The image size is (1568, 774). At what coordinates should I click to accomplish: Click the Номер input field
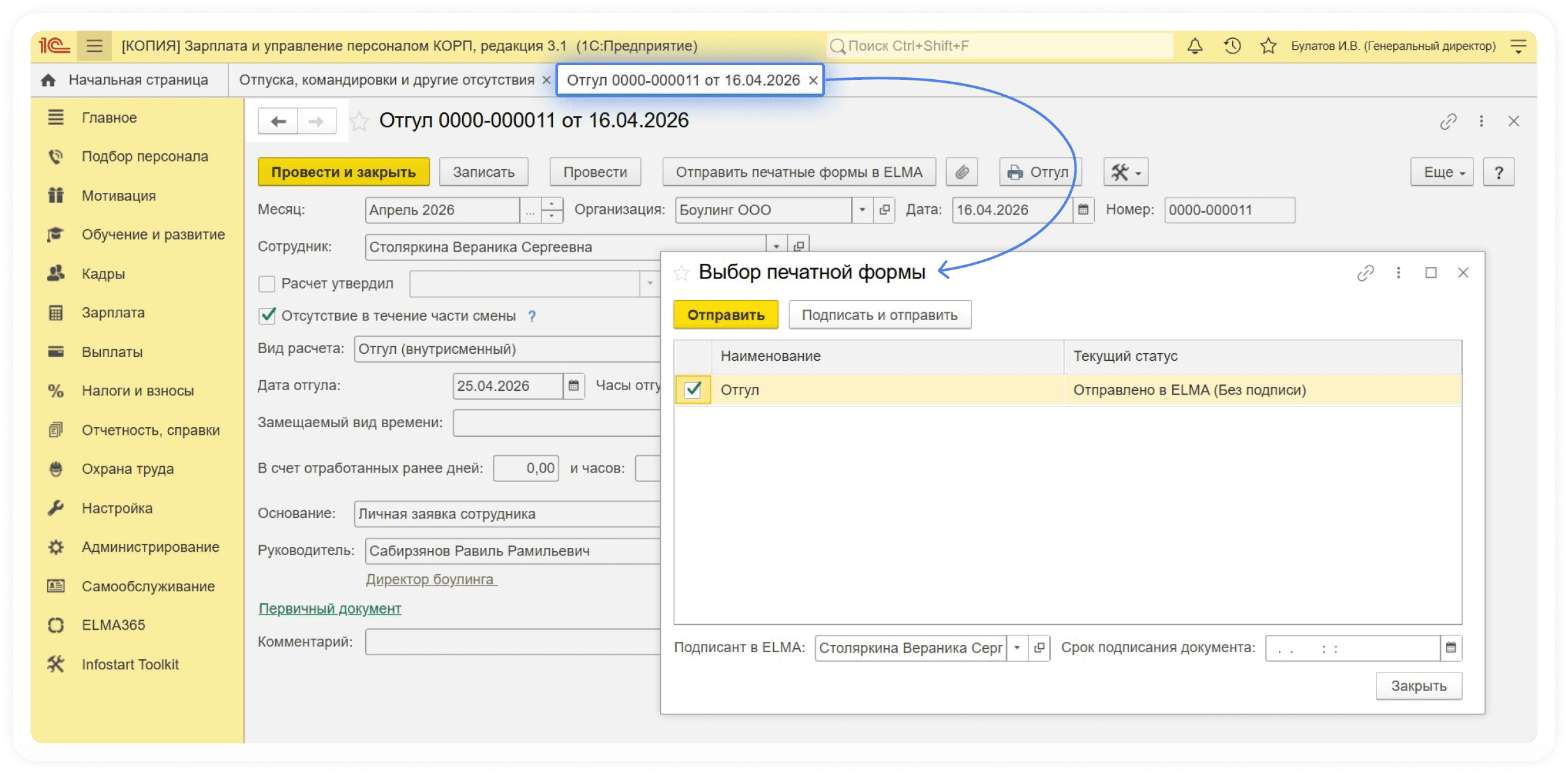tap(1230, 210)
